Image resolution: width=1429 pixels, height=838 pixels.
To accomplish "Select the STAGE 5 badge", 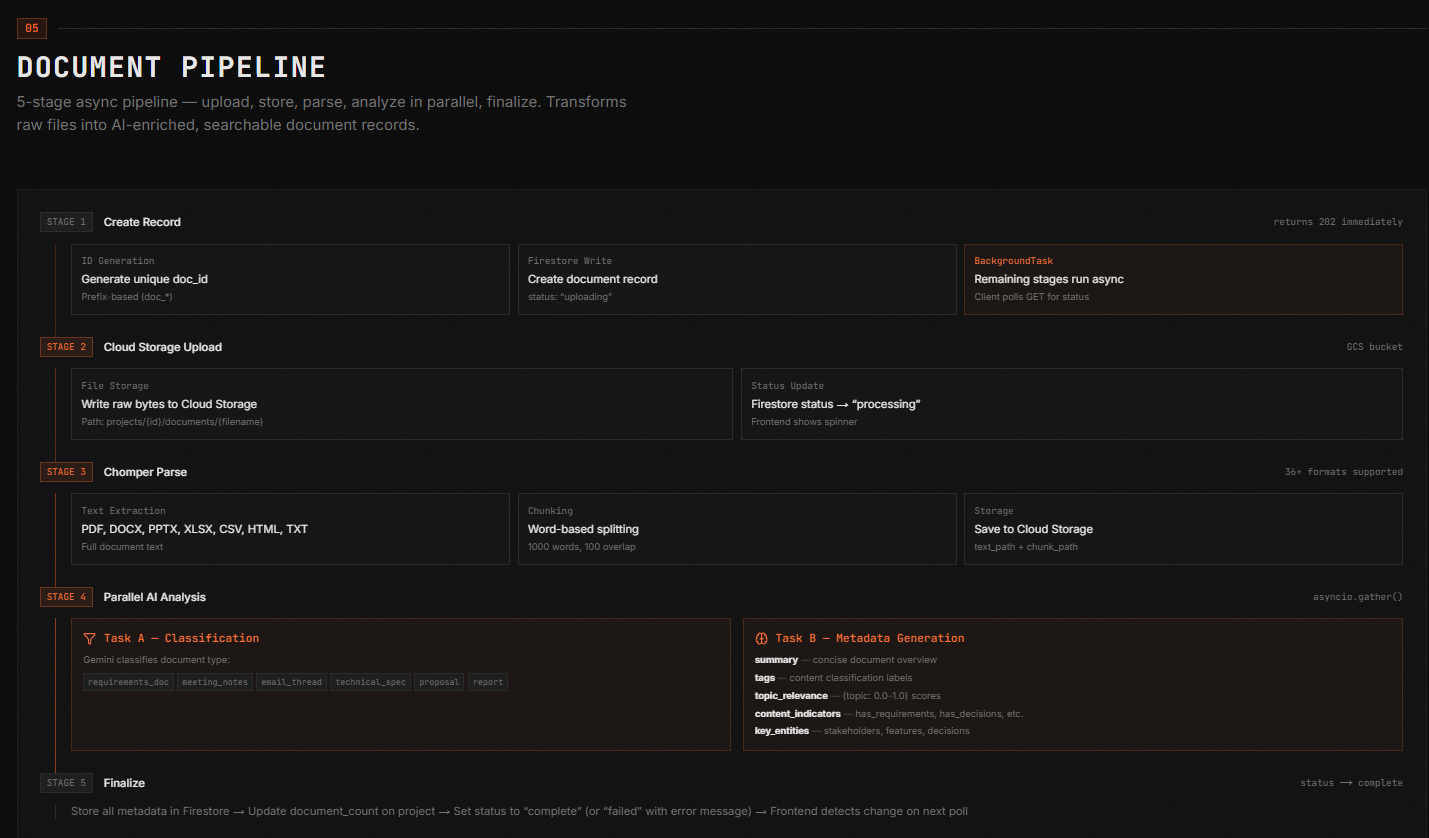I will [67, 783].
